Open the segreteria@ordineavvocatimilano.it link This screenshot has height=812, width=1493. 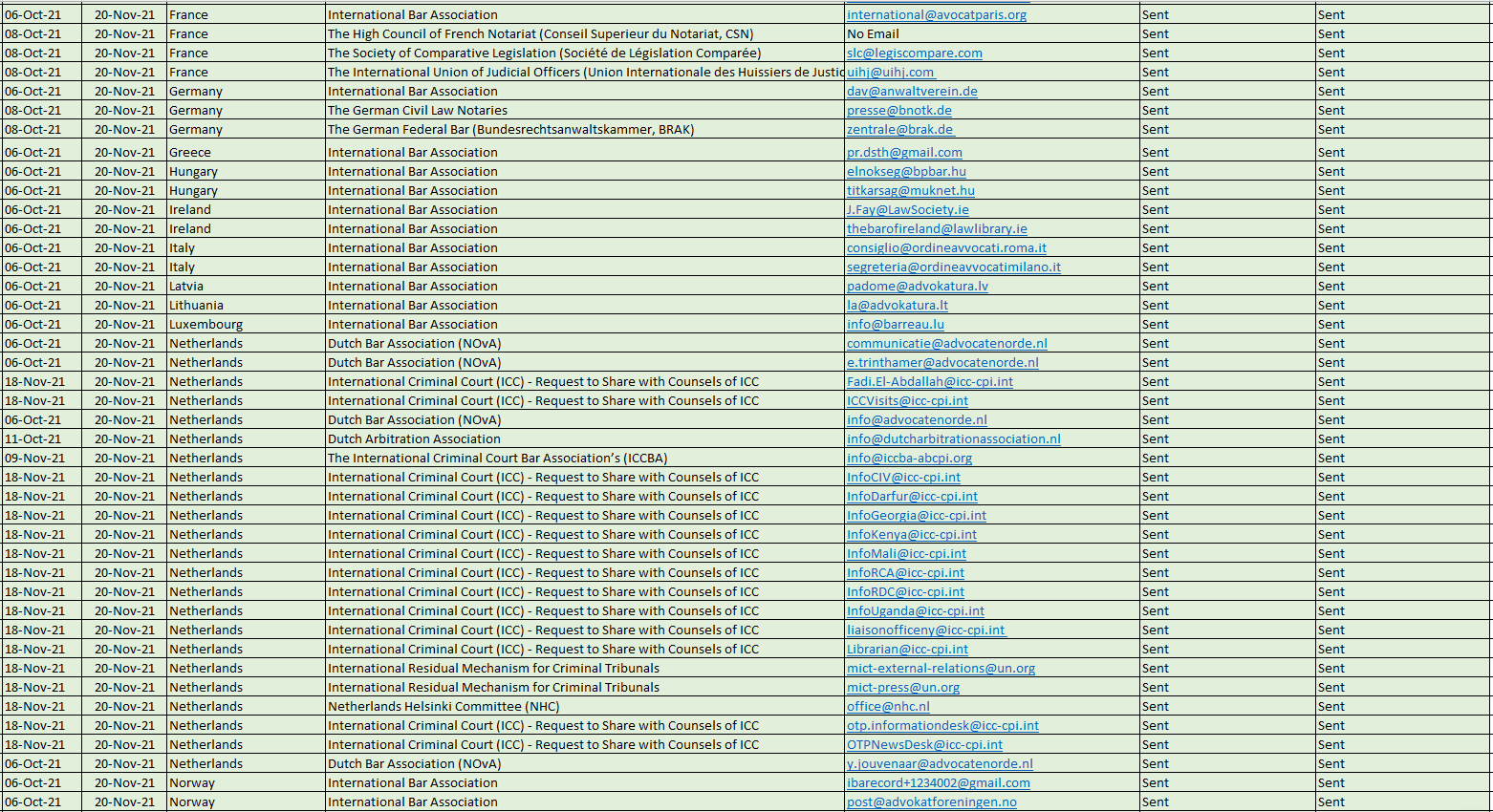coord(954,267)
